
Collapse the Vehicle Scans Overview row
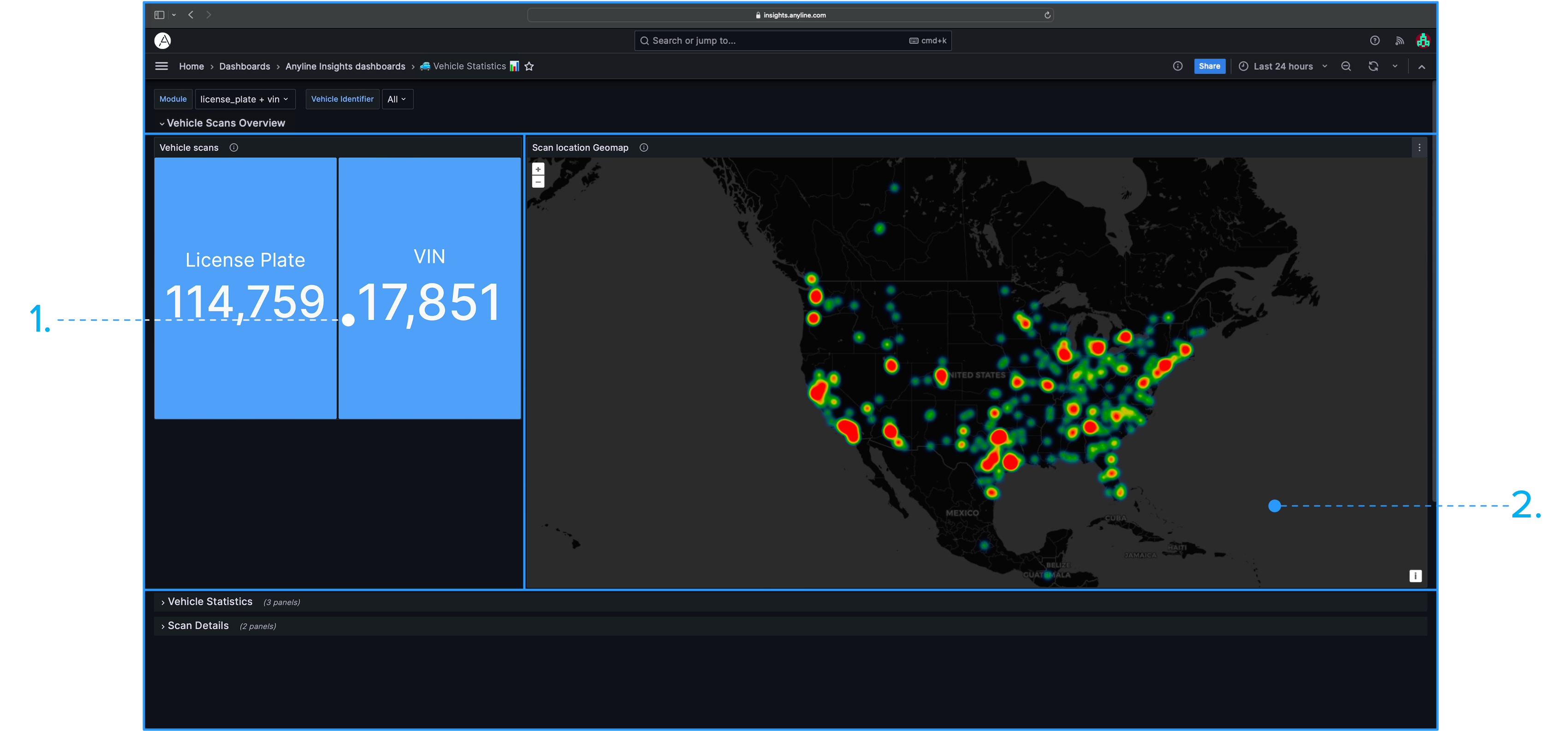point(225,123)
